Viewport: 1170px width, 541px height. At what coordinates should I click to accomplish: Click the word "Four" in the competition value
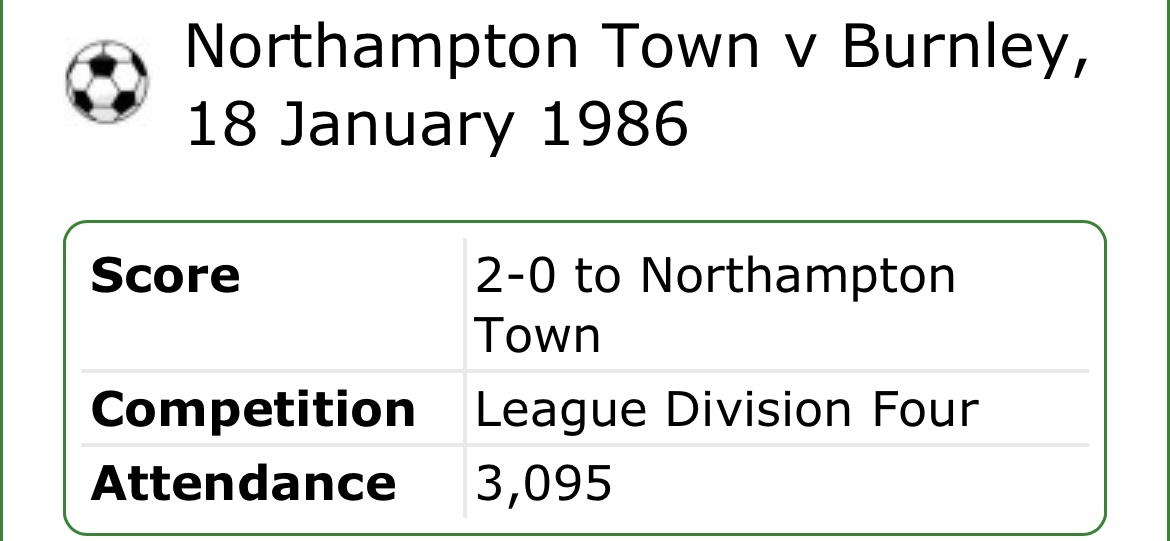pos(931,410)
